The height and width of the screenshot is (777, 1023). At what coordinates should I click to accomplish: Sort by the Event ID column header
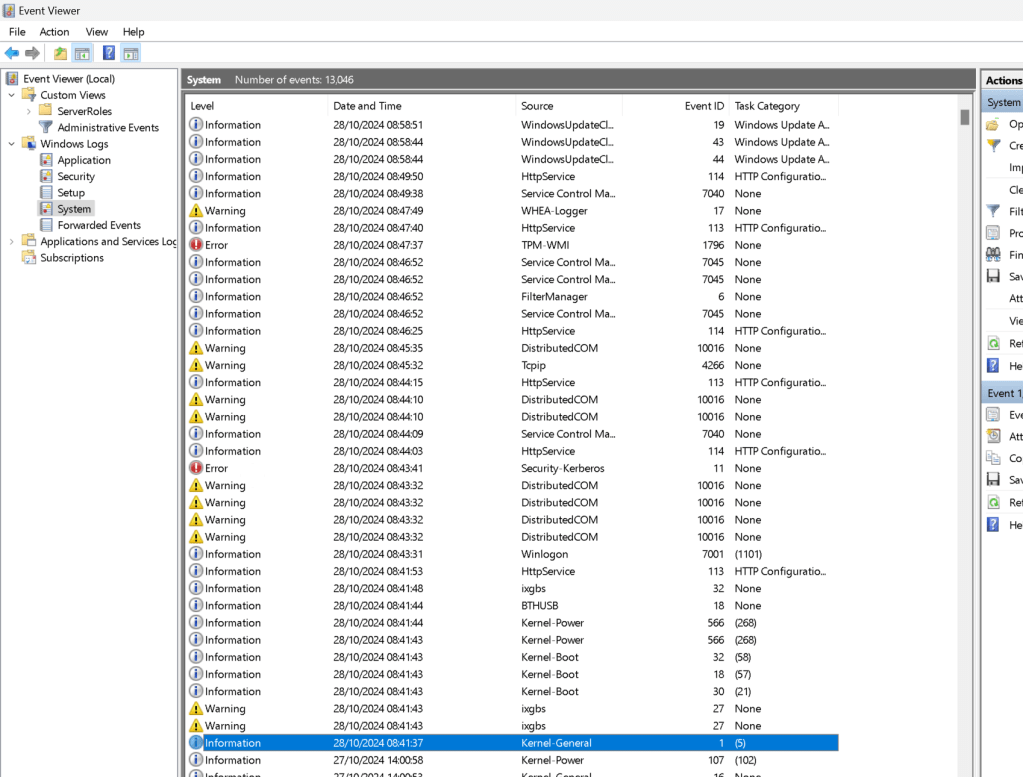coord(676,106)
